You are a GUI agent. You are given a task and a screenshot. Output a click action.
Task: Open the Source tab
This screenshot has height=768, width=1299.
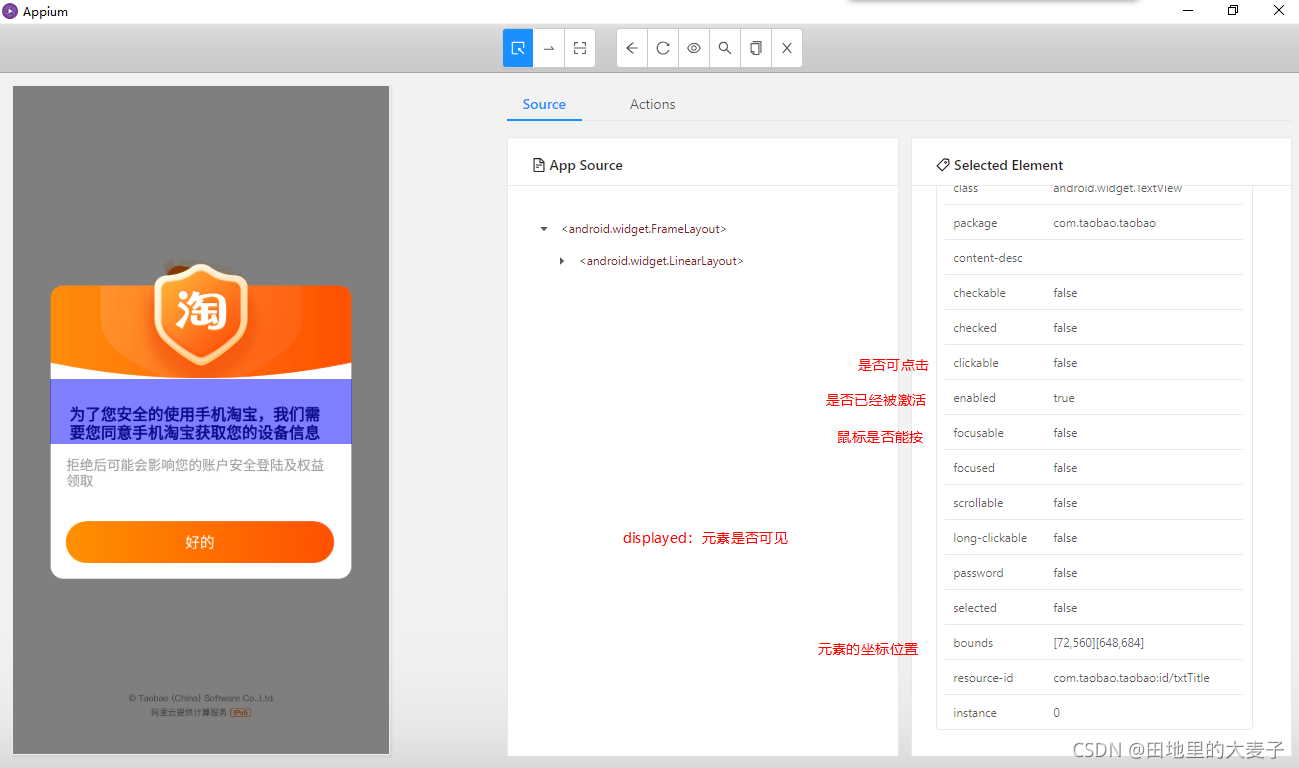pyautogui.click(x=544, y=104)
